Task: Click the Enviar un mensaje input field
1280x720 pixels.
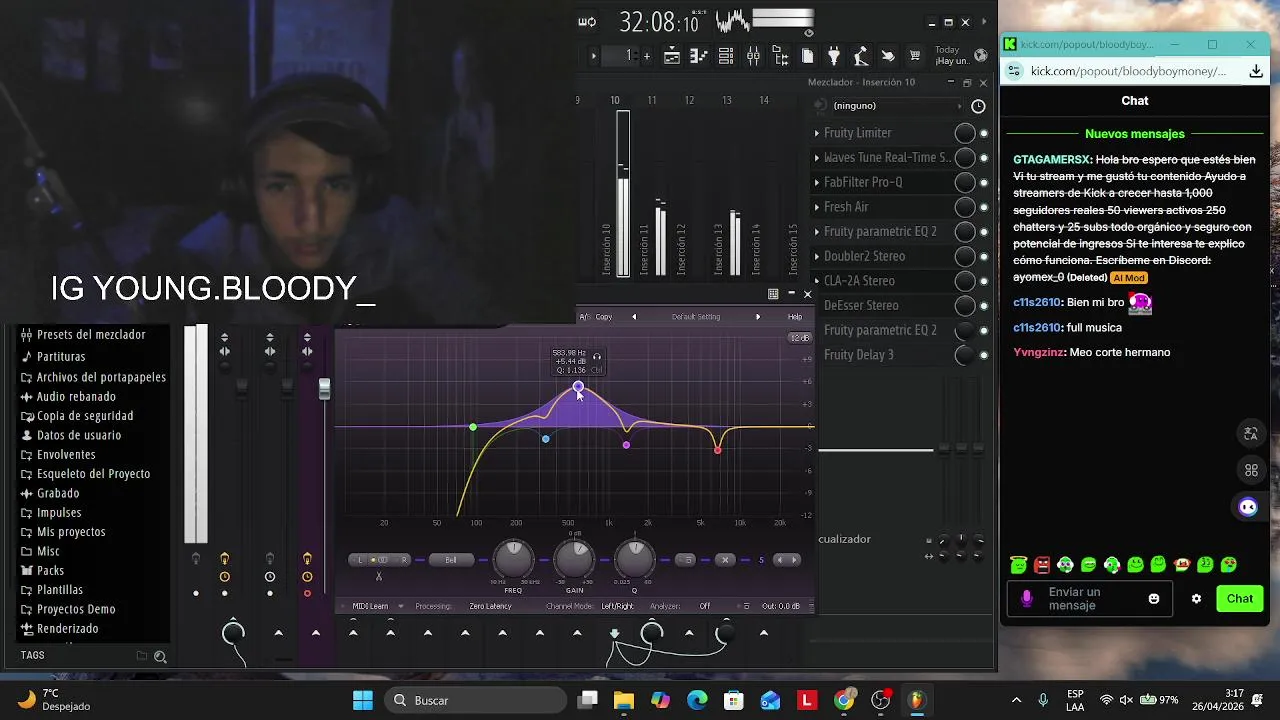Action: 1090,599
